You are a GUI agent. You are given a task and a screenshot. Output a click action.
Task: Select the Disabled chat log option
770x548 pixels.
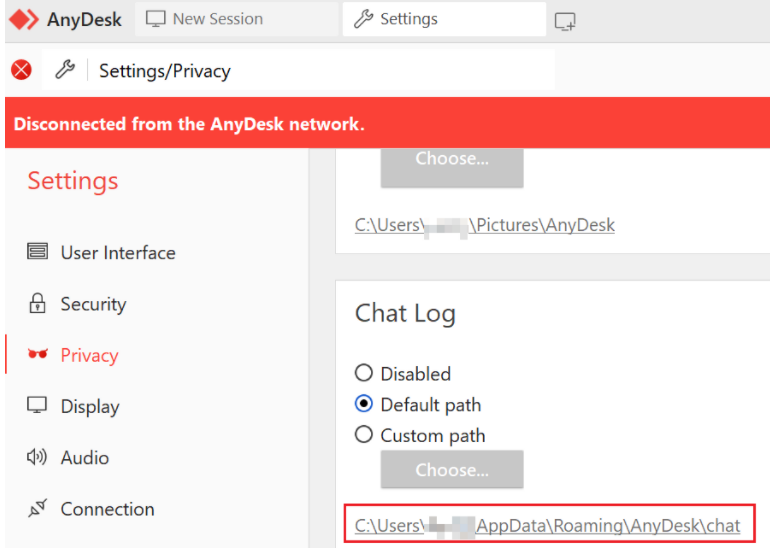pos(364,373)
